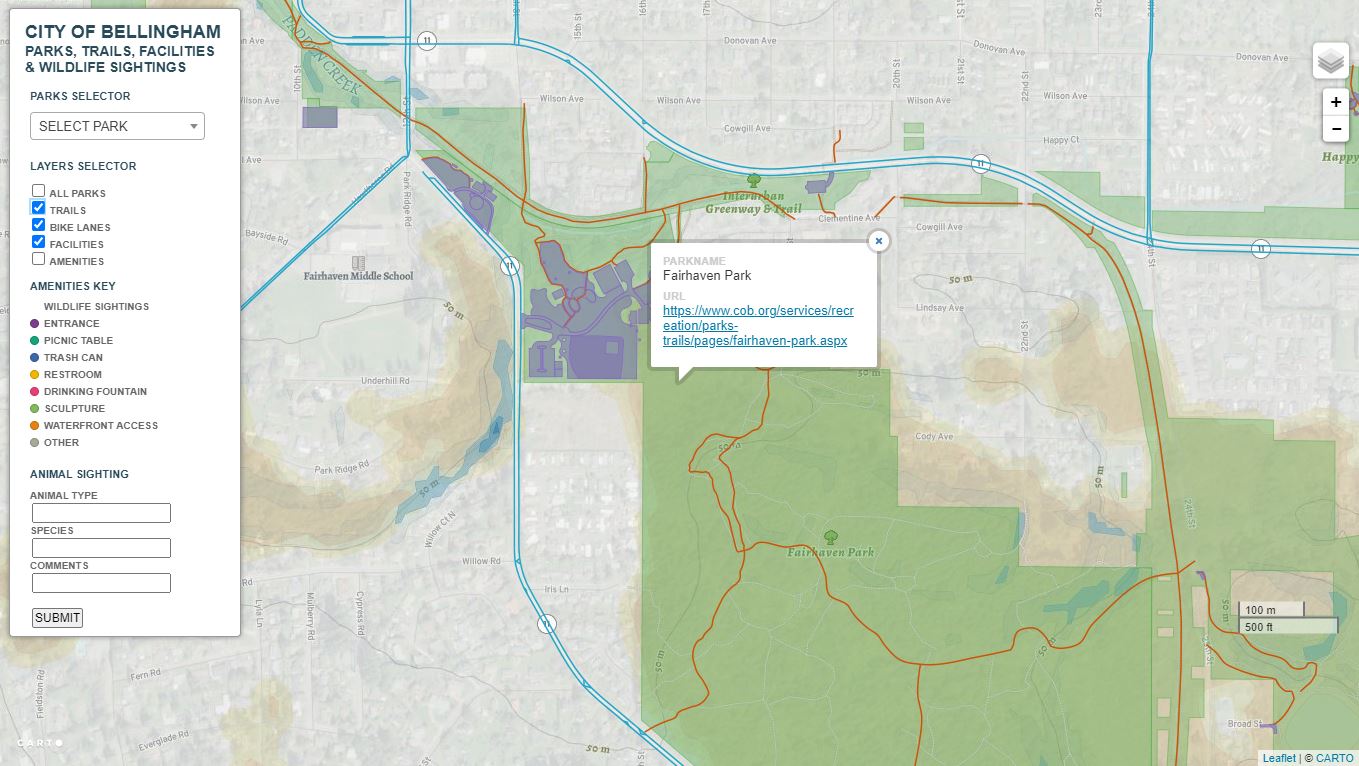Click the Interurban Greenway & Trail label

(754, 203)
